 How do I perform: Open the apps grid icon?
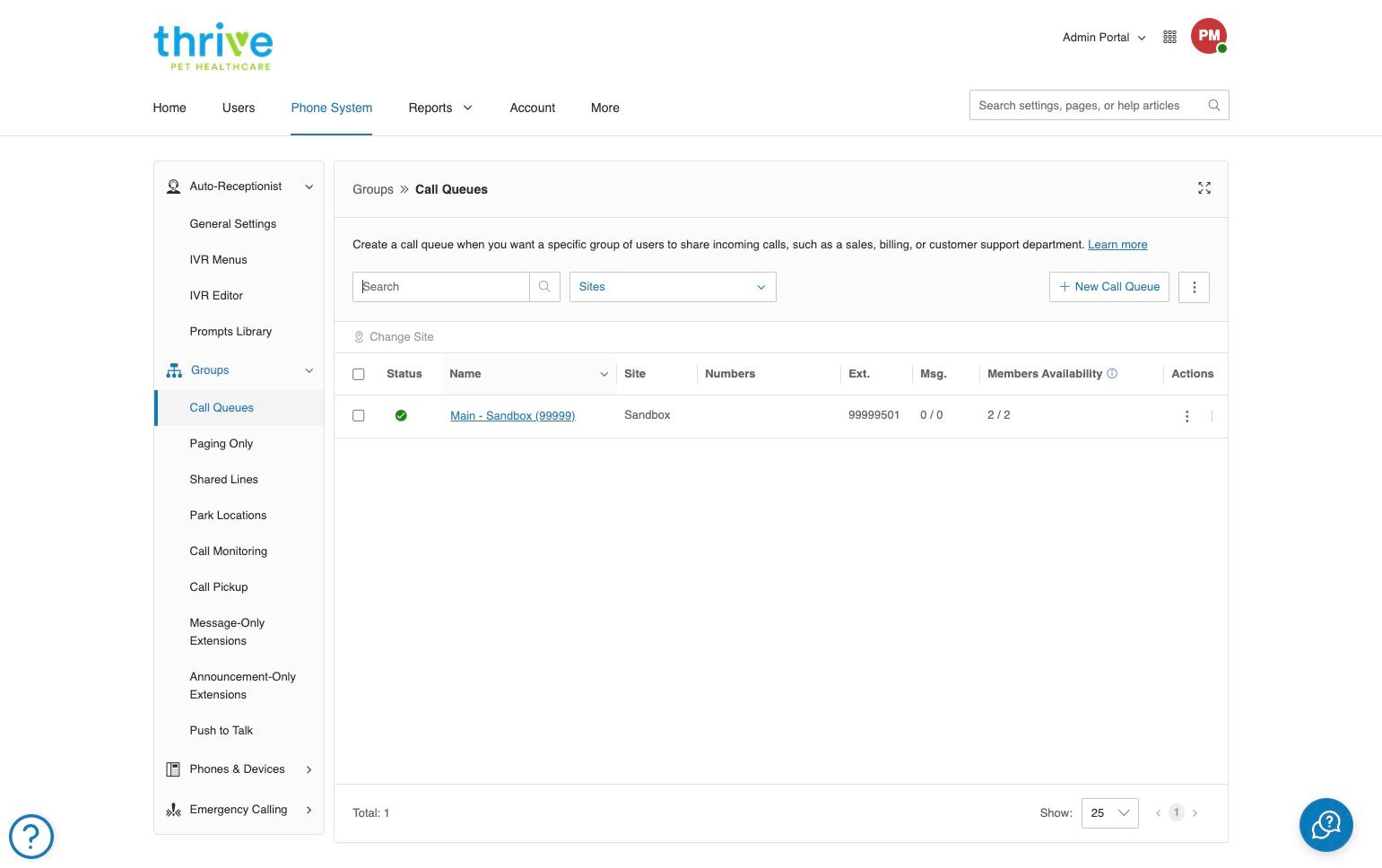click(x=1169, y=37)
